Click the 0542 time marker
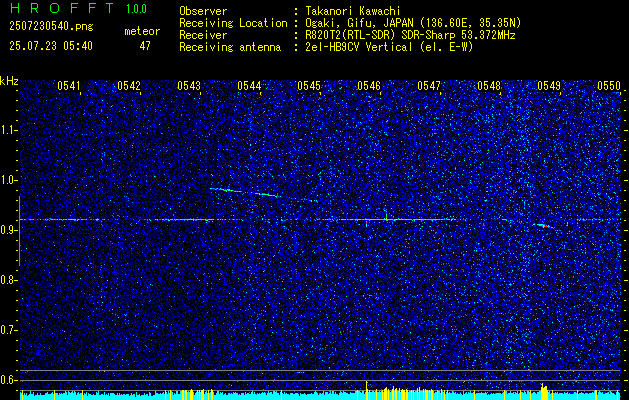The width and height of the screenshot is (629, 400). click(x=129, y=86)
